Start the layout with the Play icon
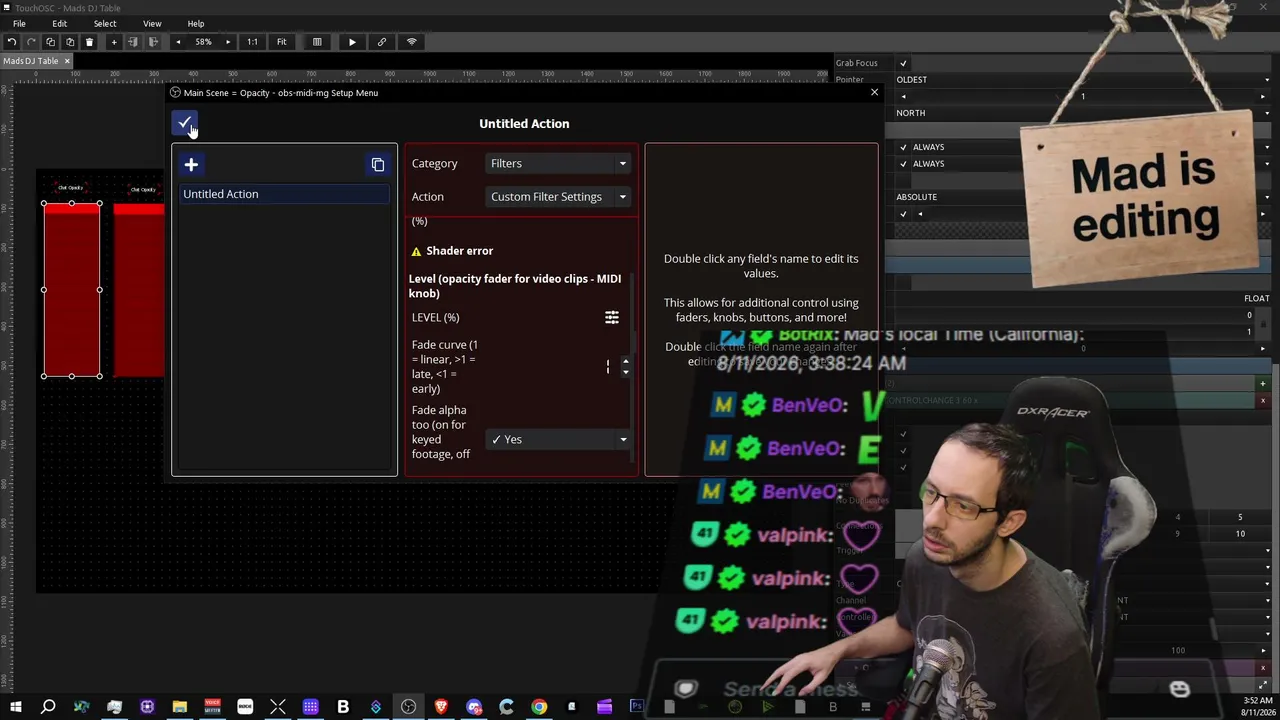 pos(352,42)
